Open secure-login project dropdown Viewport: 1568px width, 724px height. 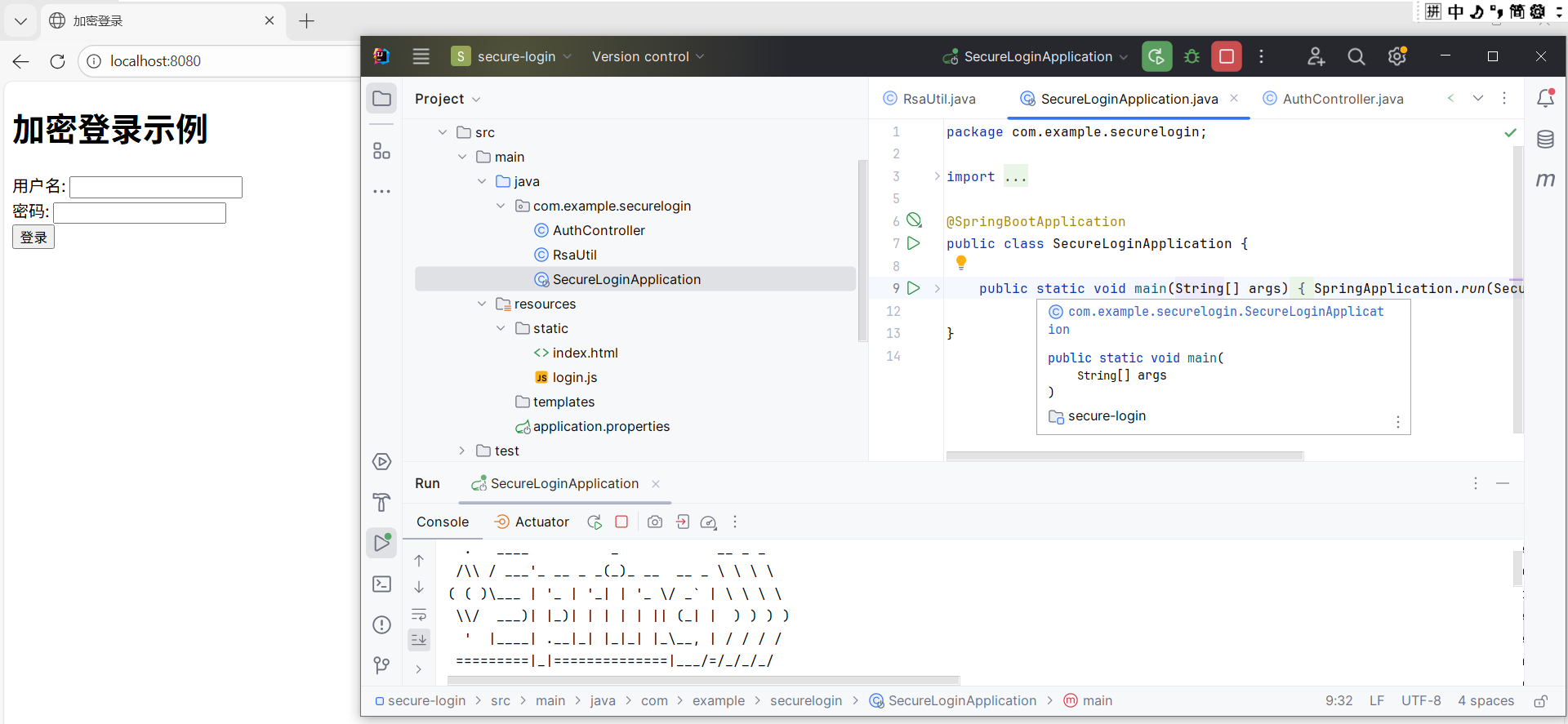(511, 56)
